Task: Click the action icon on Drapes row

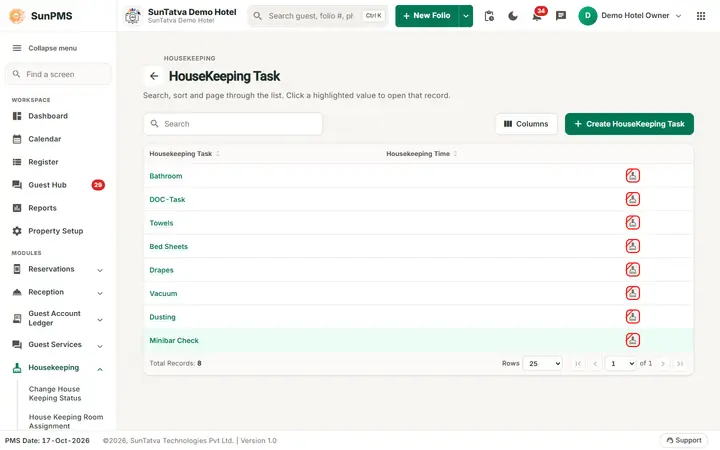Action: (633, 270)
